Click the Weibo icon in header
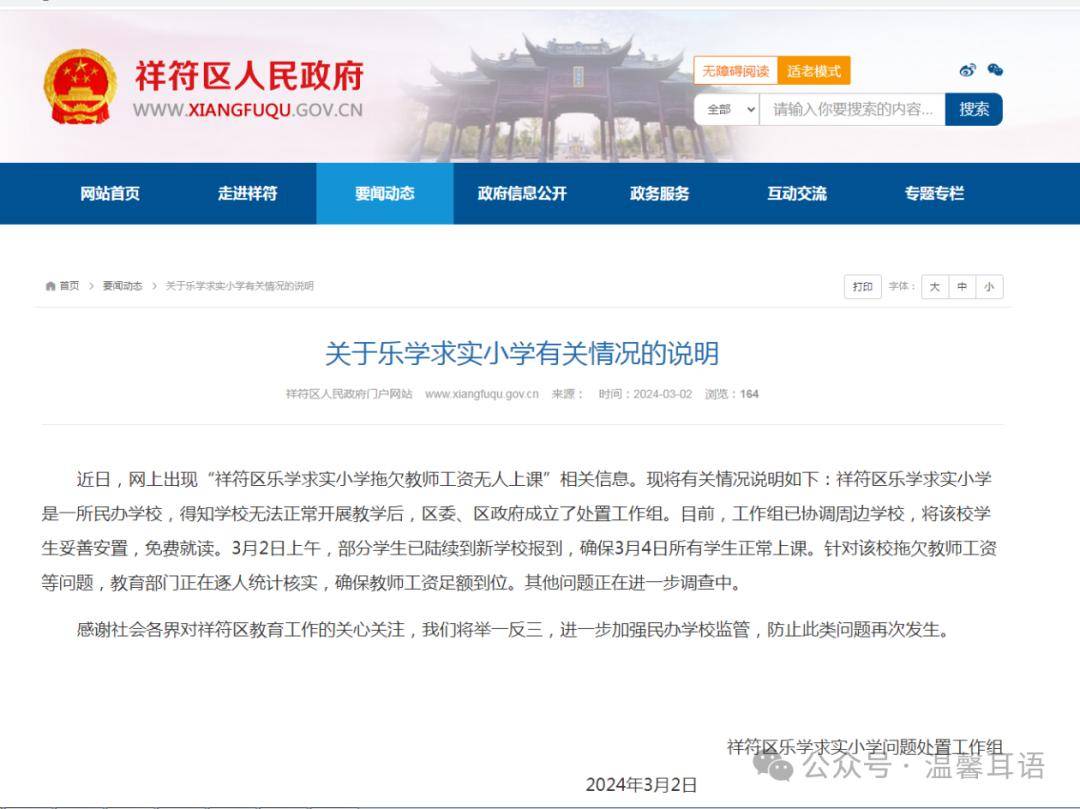 [x=967, y=70]
